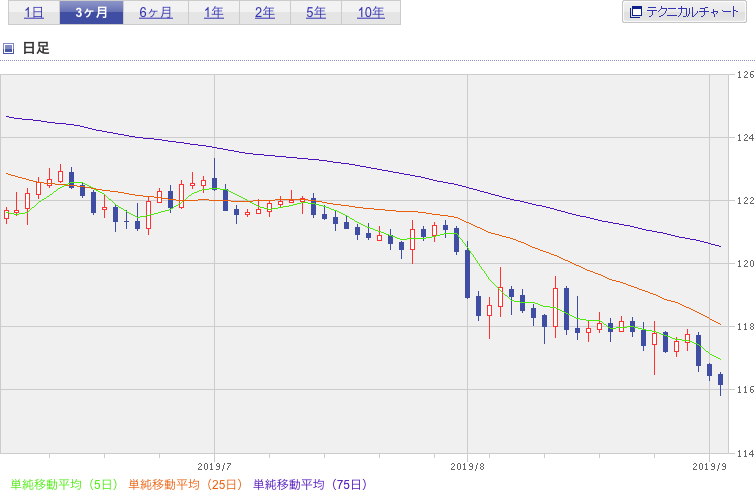Image resolution: width=755 pixels, height=493 pixels.
Task: Click the 118 price axis label
Action: (745, 327)
